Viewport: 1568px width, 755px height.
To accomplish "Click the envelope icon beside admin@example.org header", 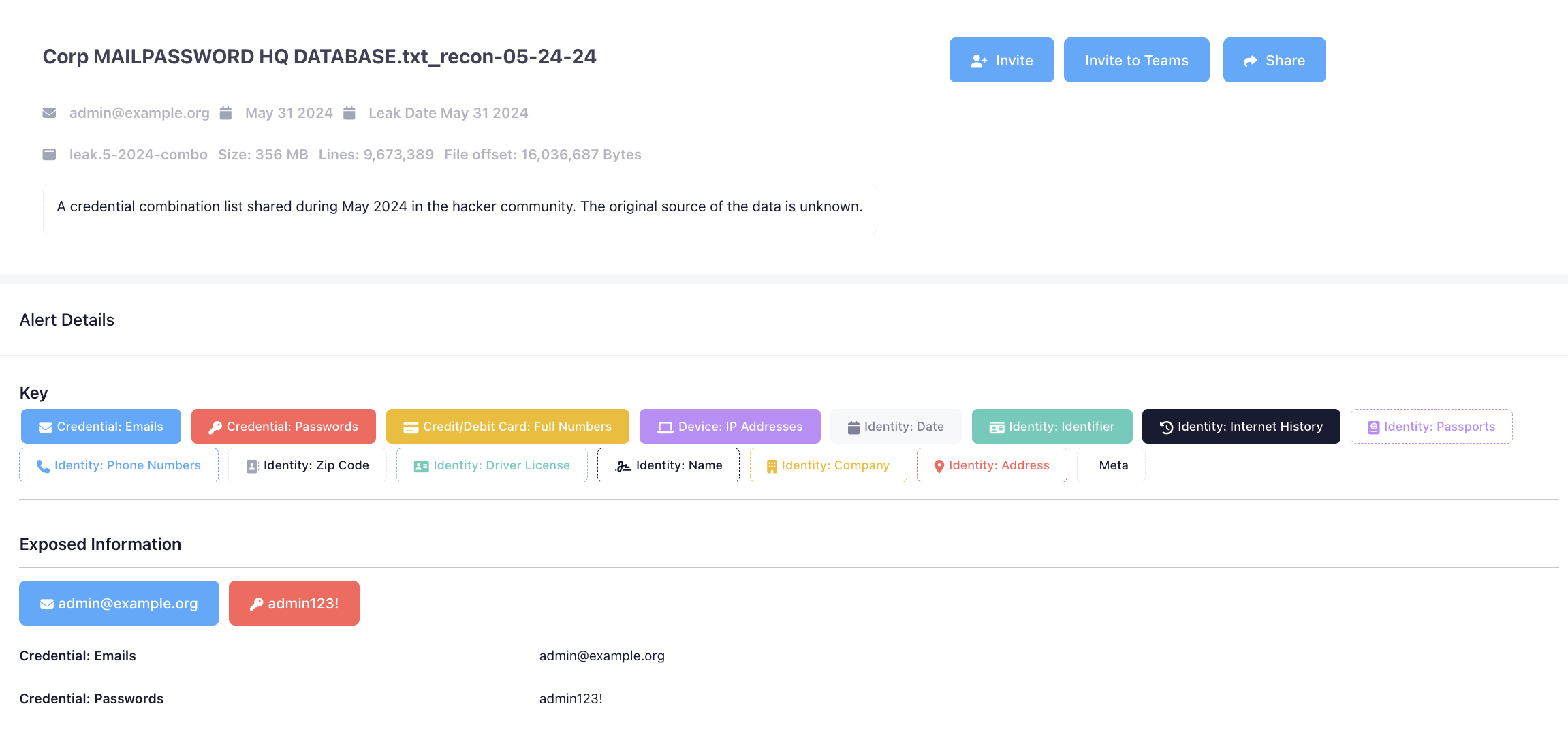I will [49, 113].
